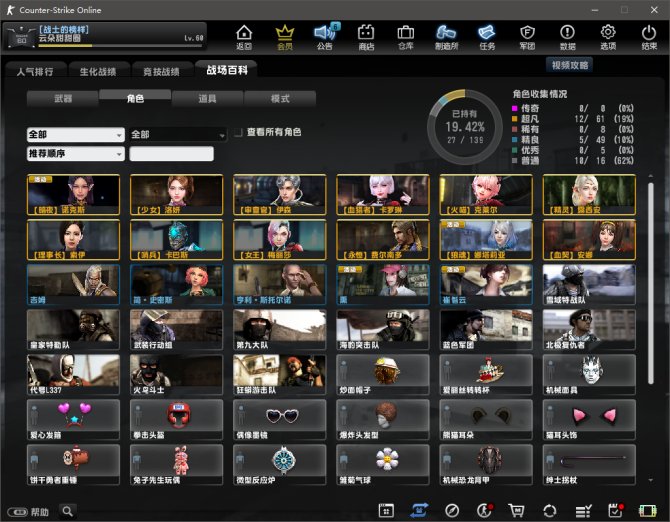
Task: Click the film strip icon in bottom bar
Action: click(647, 510)
